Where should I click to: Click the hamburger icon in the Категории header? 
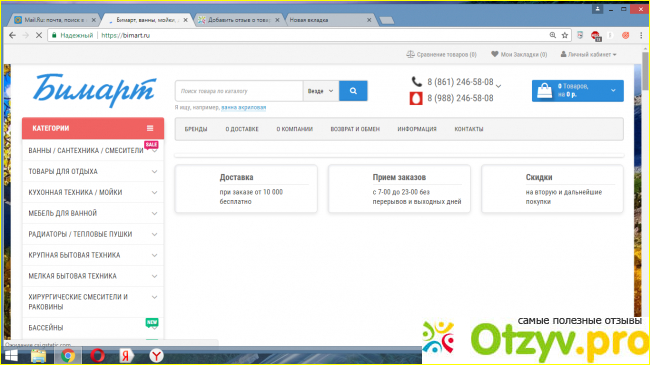point(150,128)
